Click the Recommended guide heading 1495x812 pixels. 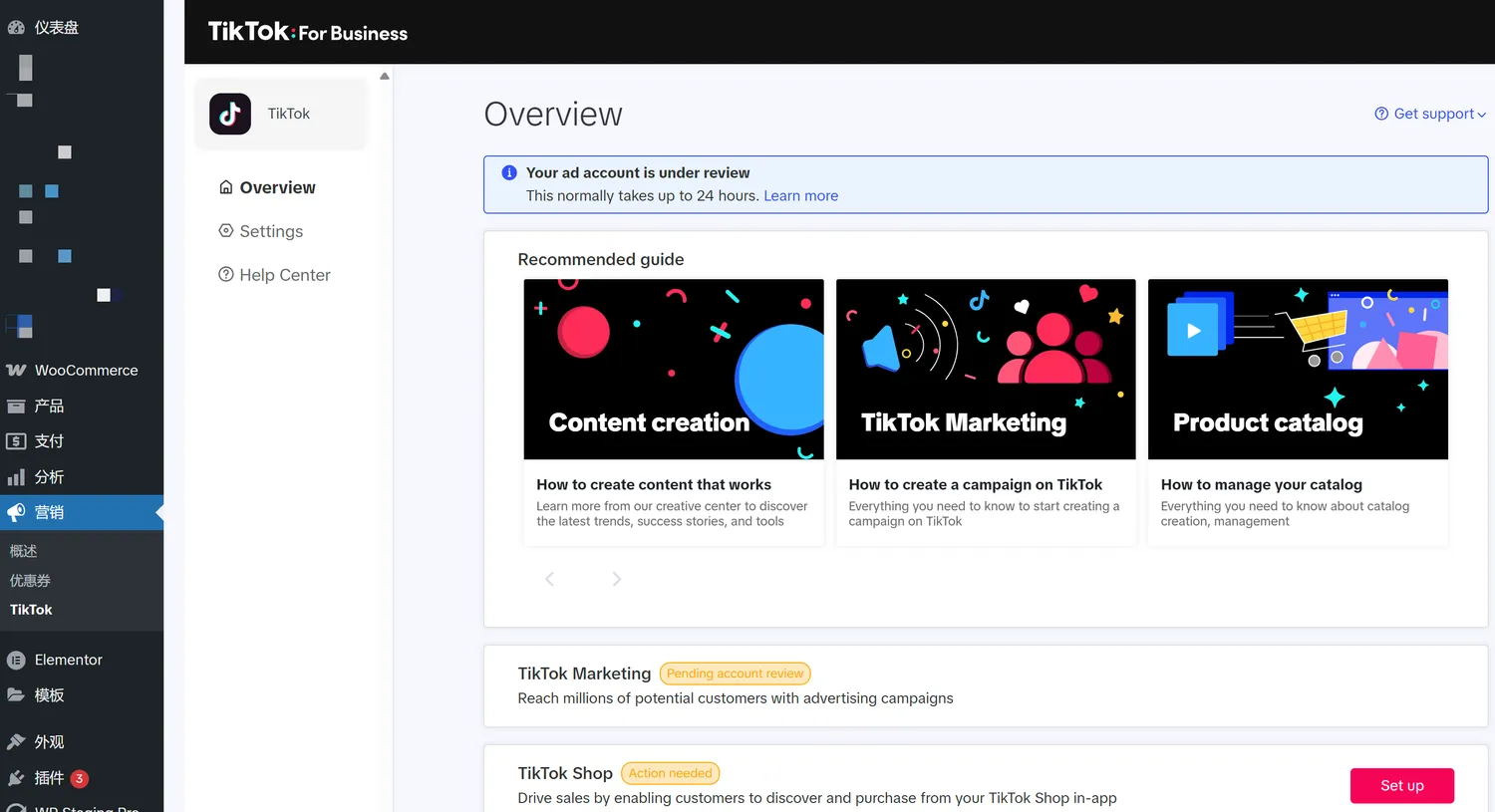[x=601, y=259]
